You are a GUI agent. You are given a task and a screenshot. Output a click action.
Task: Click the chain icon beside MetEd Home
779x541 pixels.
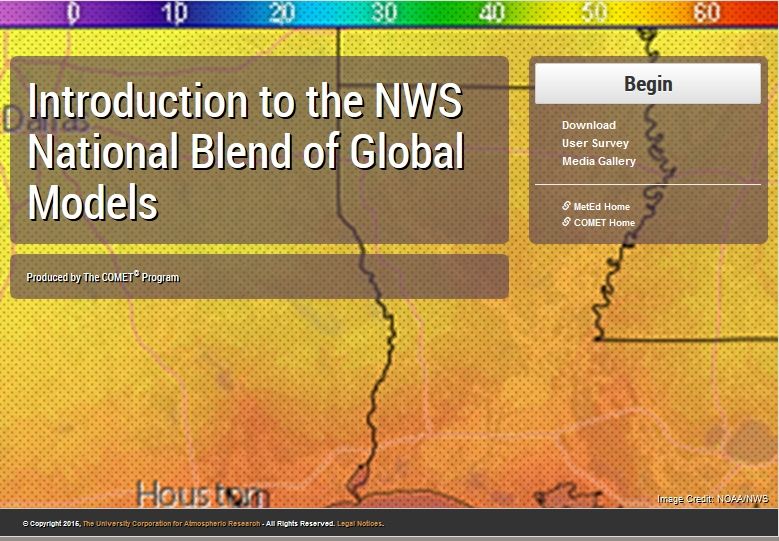566,206
